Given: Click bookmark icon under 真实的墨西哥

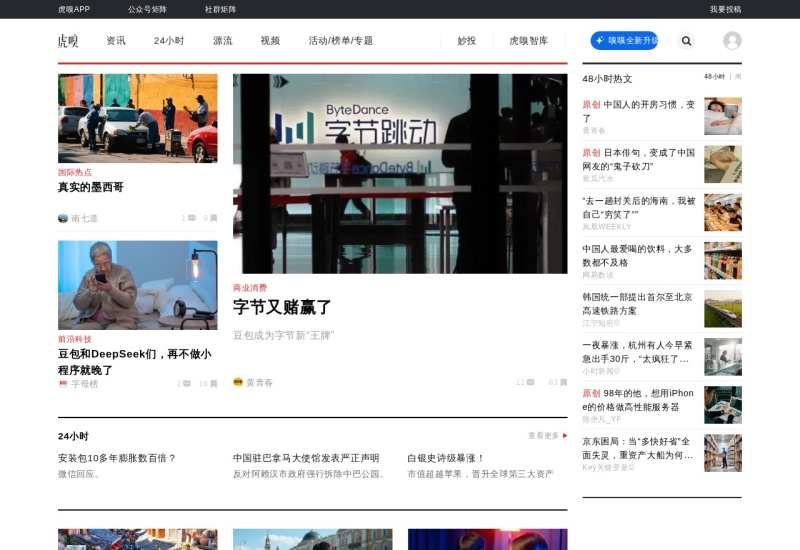Looking at the screenshot, I should (214, 218).
